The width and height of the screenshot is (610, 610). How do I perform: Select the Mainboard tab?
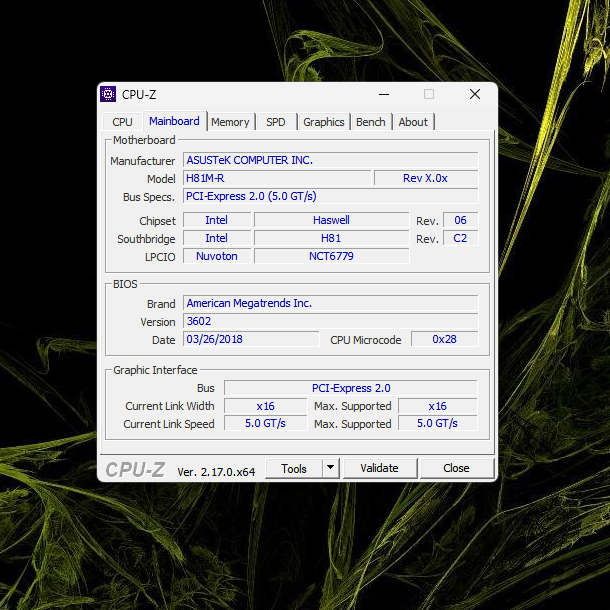(174, 121)
